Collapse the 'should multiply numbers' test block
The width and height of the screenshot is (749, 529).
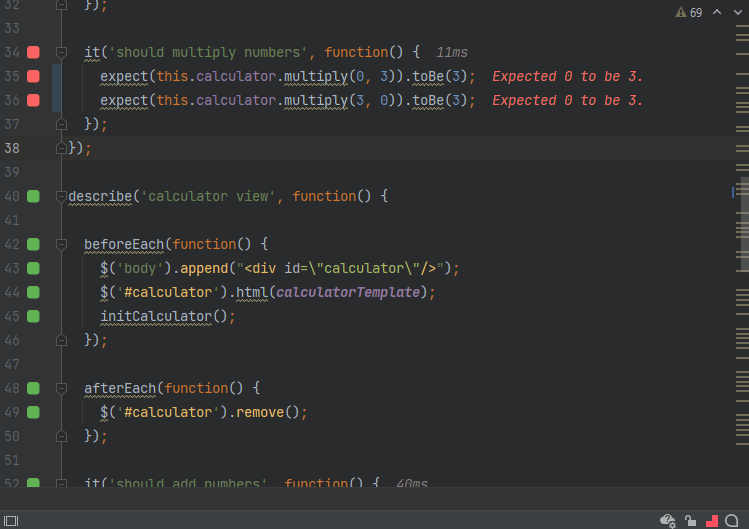61,52
